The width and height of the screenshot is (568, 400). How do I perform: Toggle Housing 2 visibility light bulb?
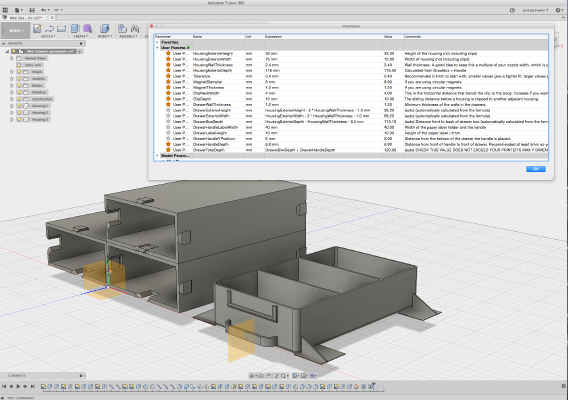pyautogui.click(x=19, y=113)
